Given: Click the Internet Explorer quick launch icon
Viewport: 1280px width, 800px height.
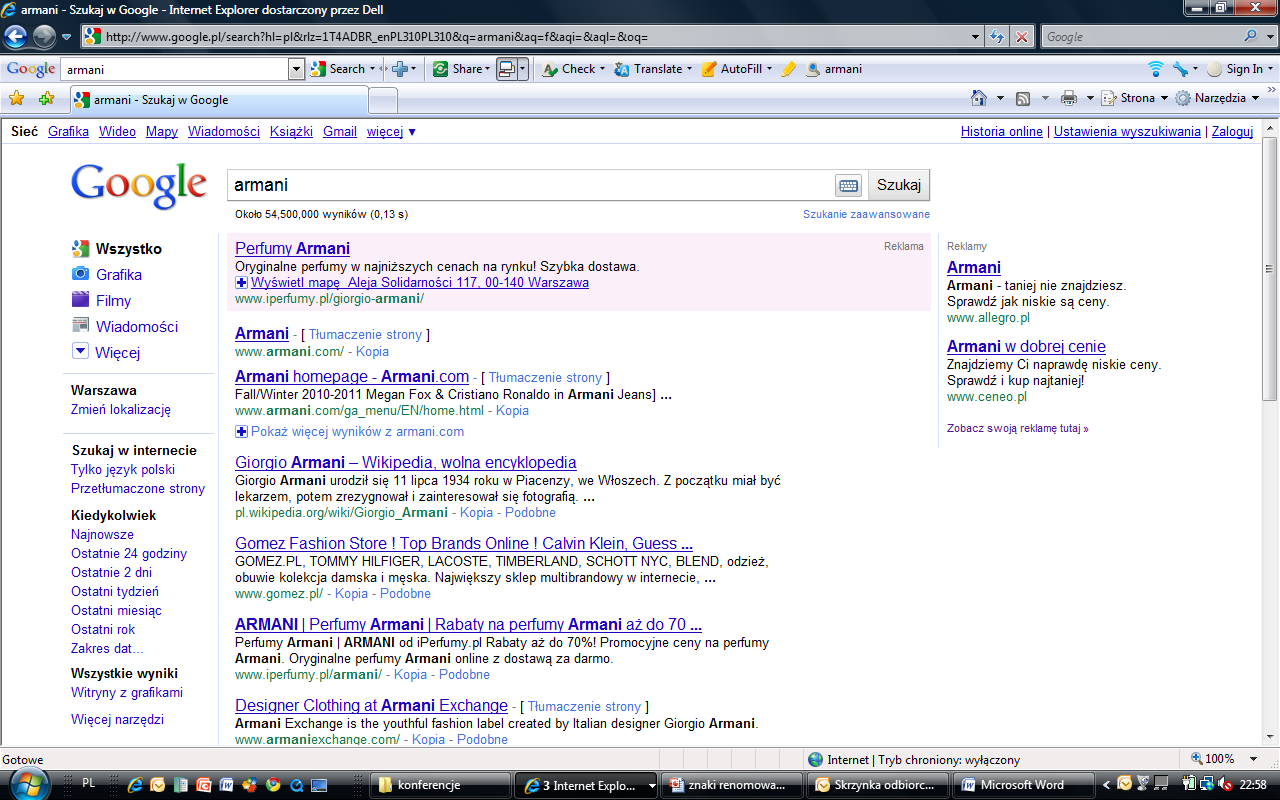Looking at the screenshot, I should [135, 785].
